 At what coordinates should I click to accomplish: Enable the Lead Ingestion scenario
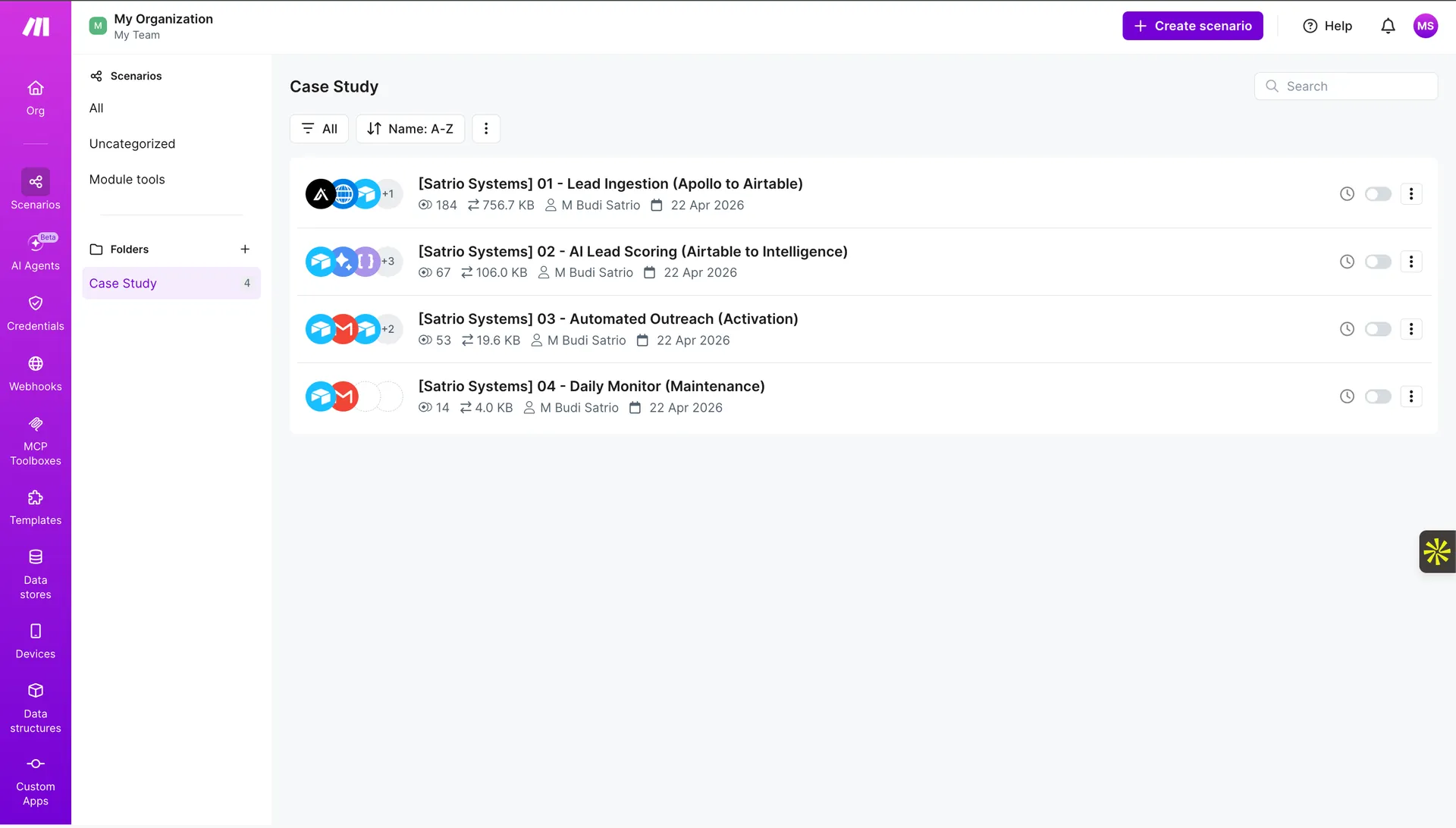coord(1378,193)
